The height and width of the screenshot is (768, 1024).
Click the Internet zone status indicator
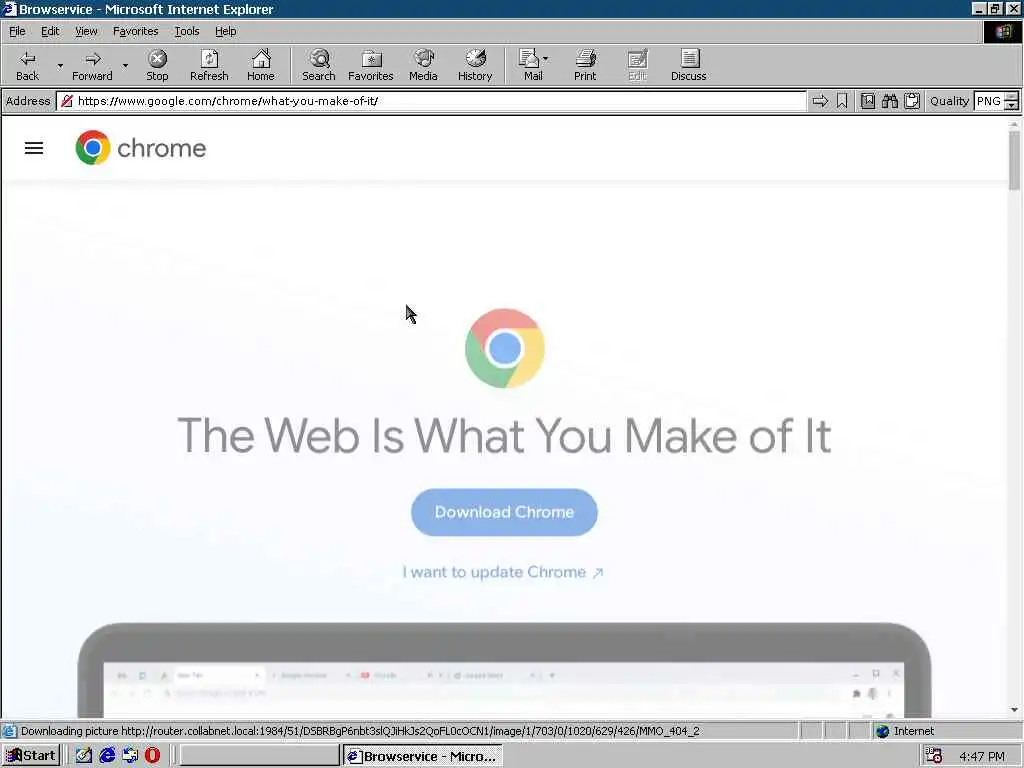905,731
